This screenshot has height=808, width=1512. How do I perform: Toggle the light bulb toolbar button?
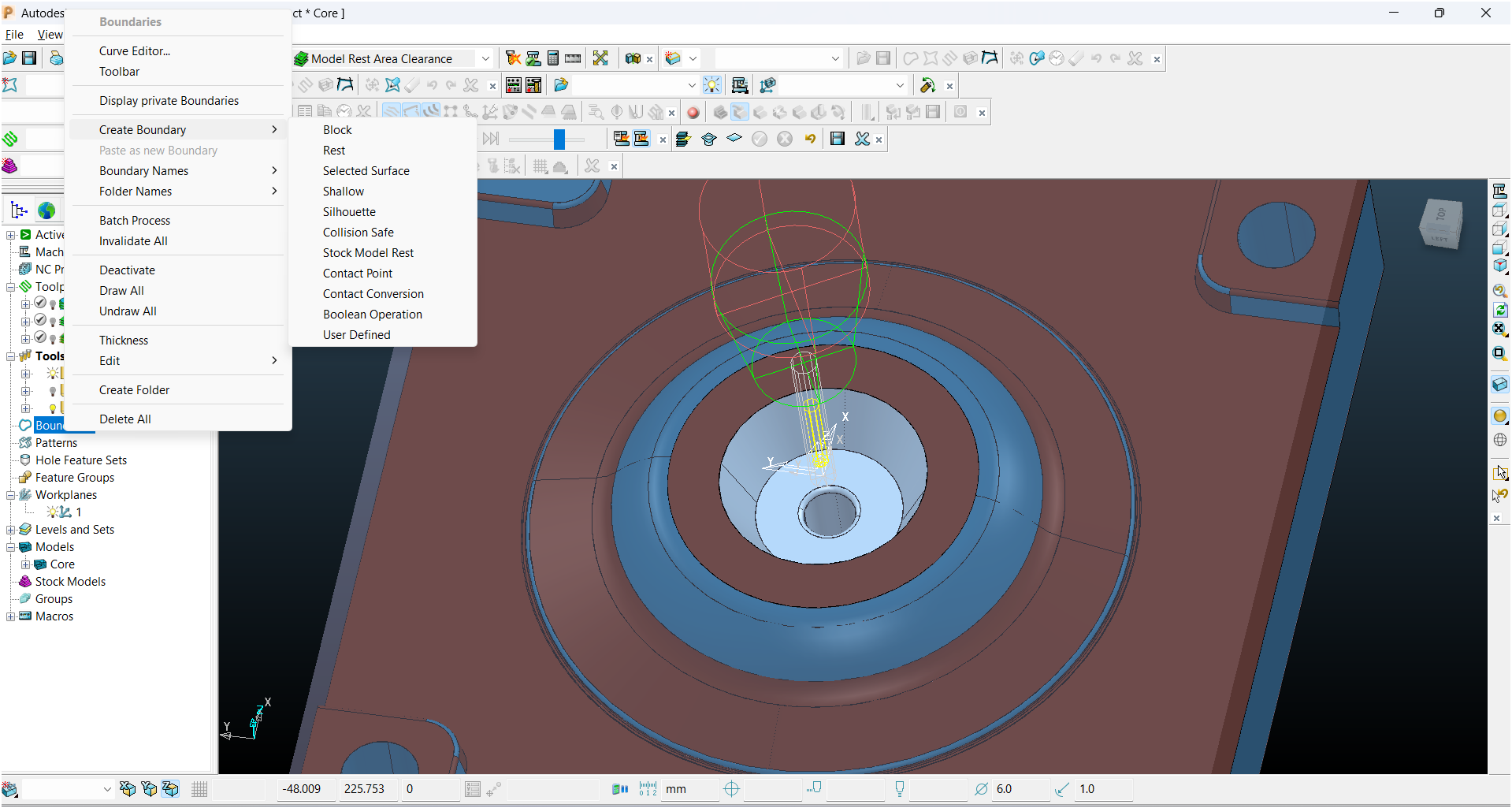tap(712, 85)
